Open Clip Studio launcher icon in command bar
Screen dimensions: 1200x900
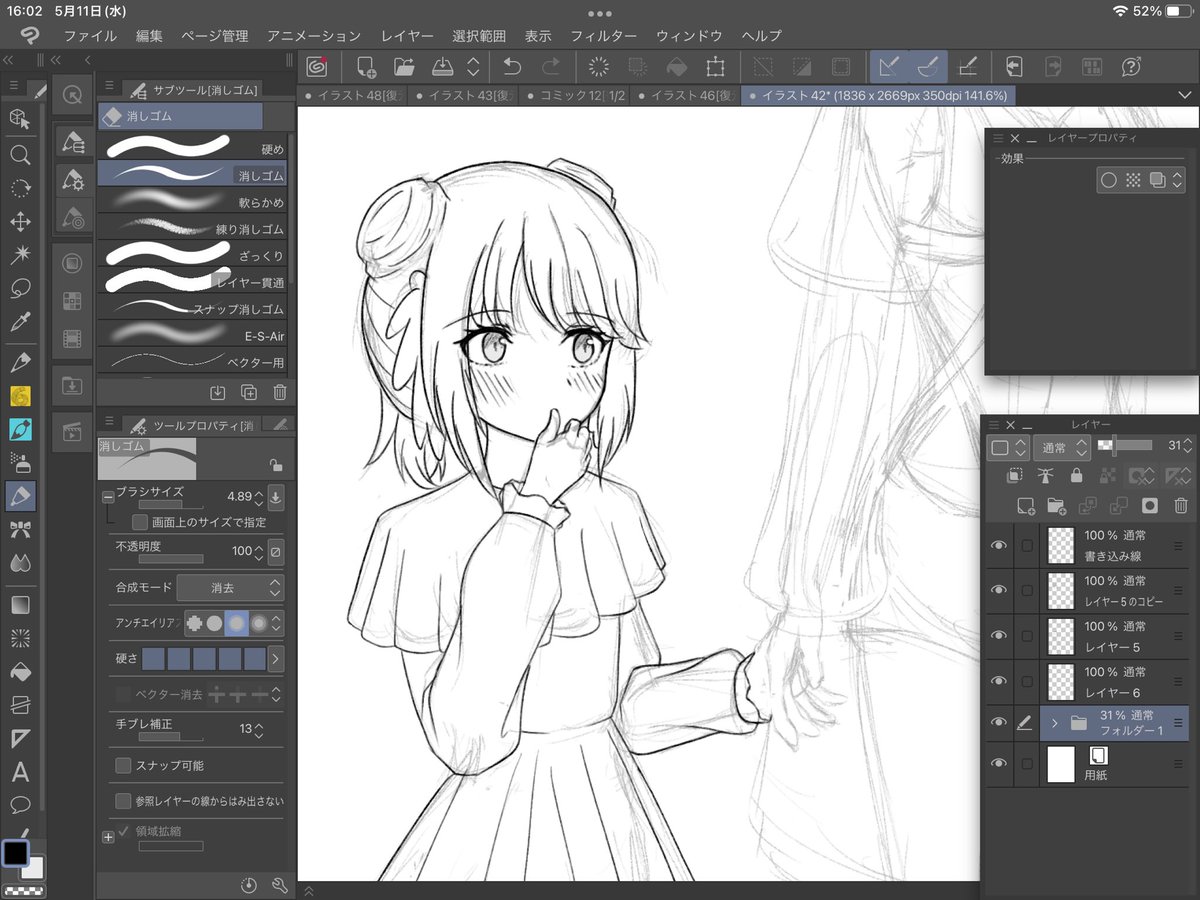pyautogui.click(x=317, y=67)
